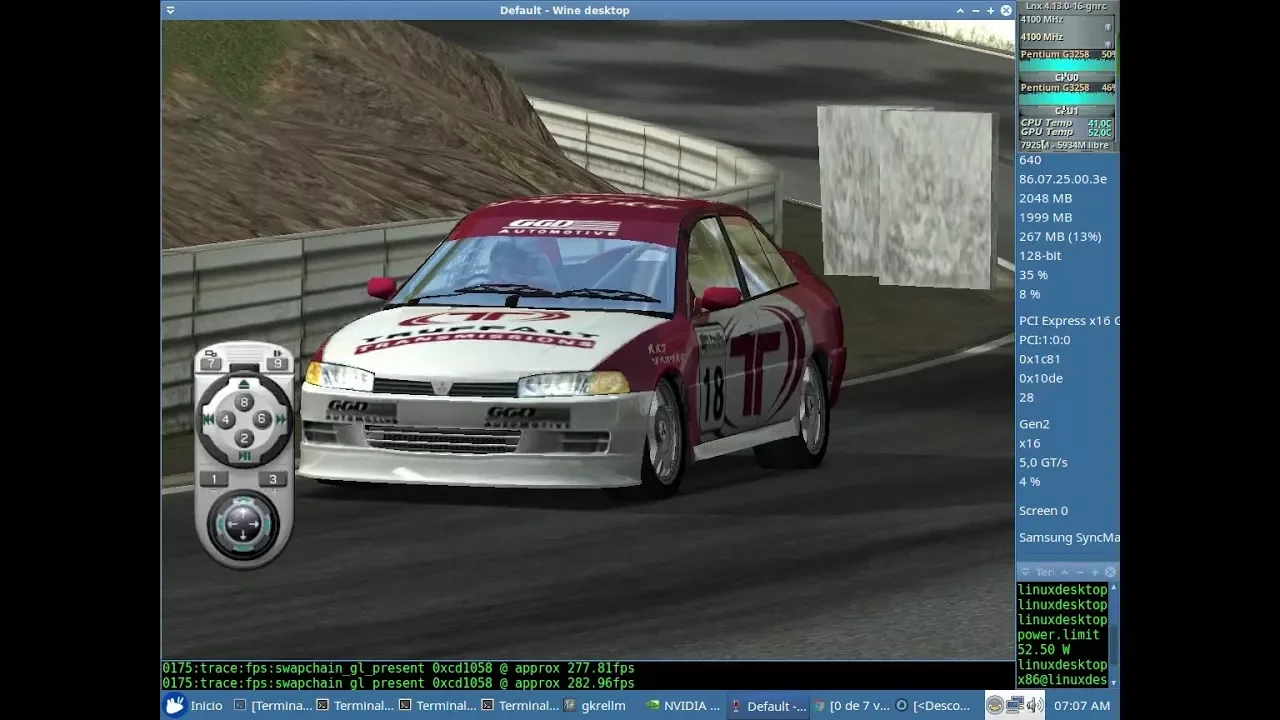The width and height of the screenshot is (1280, 720).
Task: Click the trace line showing 282.96fps
Action: click(x=398, y=683)
